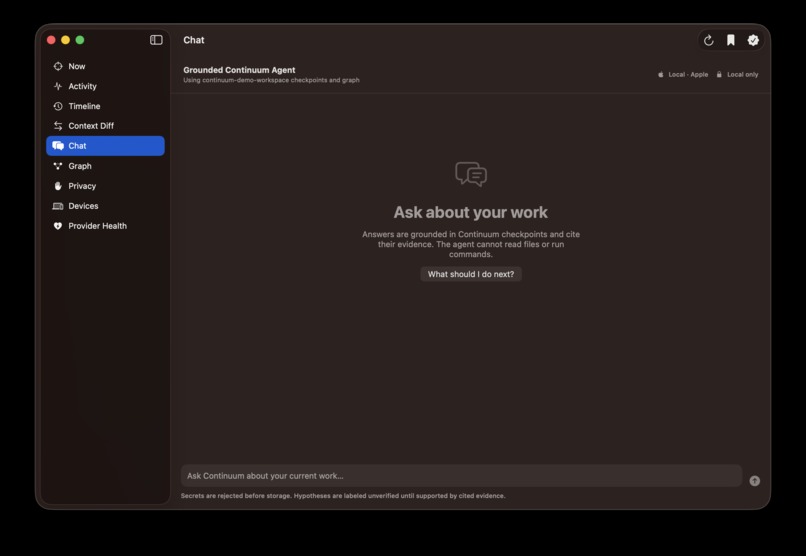Click the large chat bubbles placeholder icon

[x=471, y=174]
